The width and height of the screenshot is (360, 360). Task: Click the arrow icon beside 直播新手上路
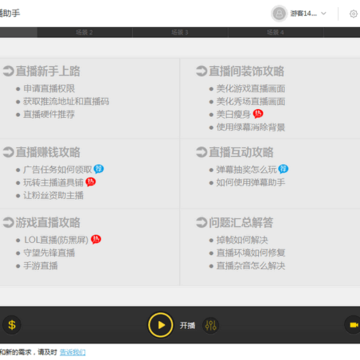point(8,71)
